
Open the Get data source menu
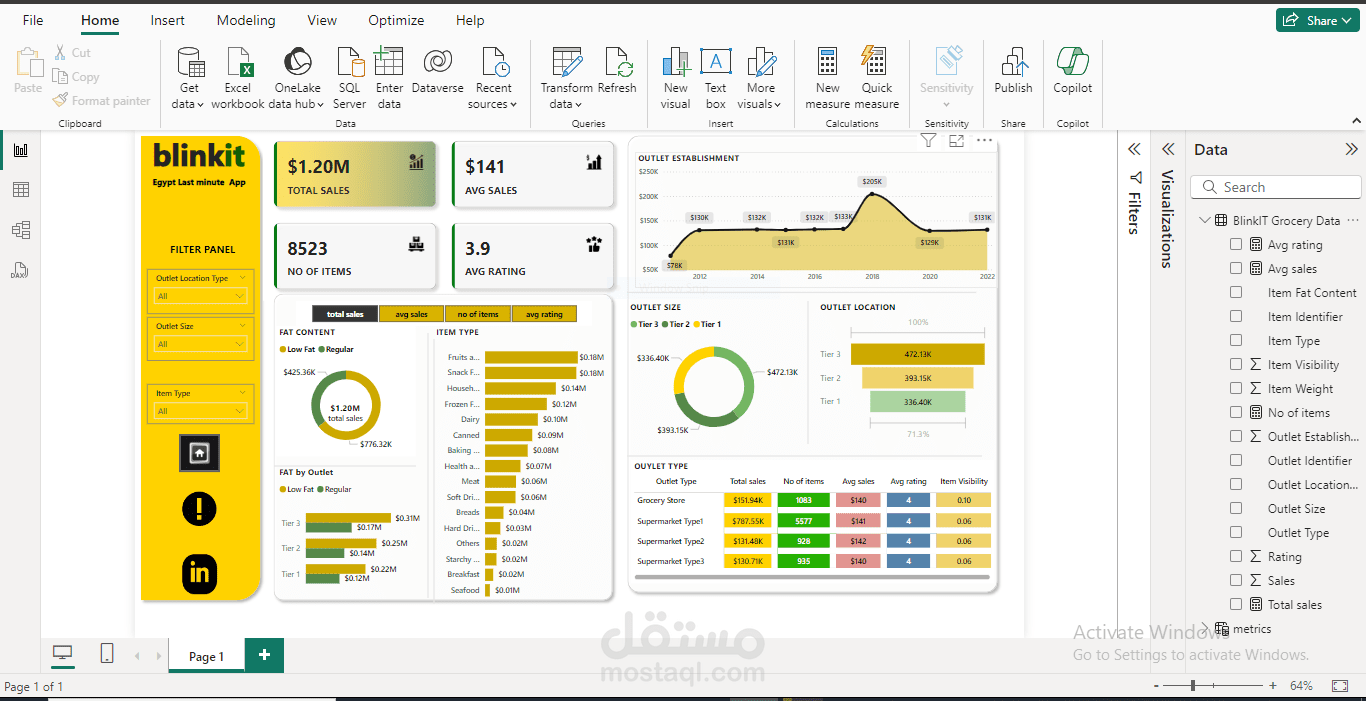188,78
